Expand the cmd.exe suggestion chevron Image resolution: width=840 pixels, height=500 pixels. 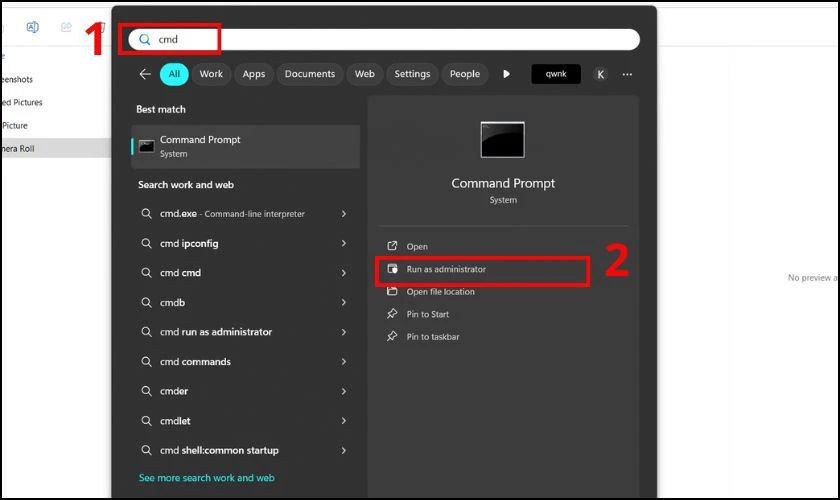(x=343, y=214)
